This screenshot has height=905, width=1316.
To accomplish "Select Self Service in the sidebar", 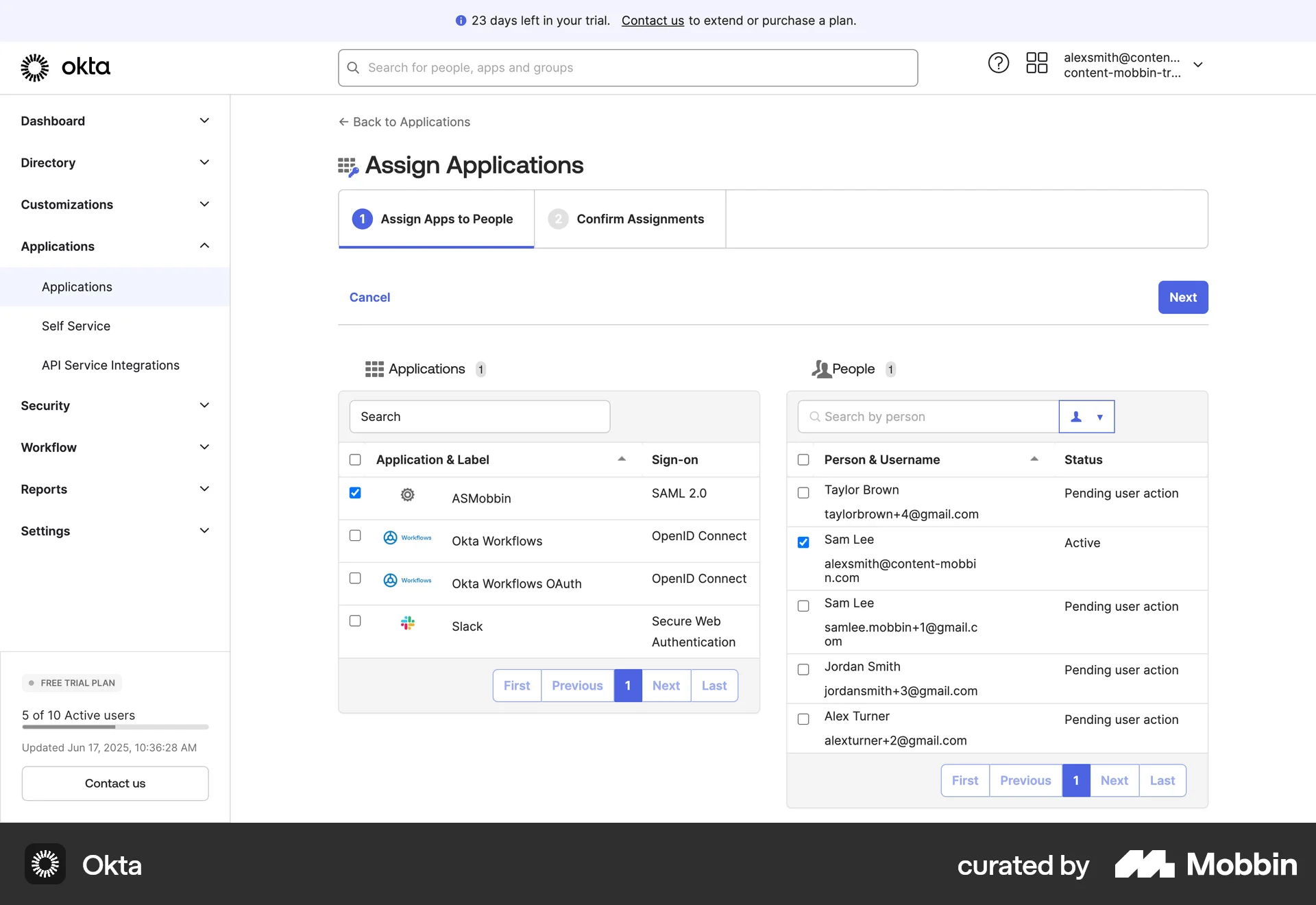I will 76,326.
